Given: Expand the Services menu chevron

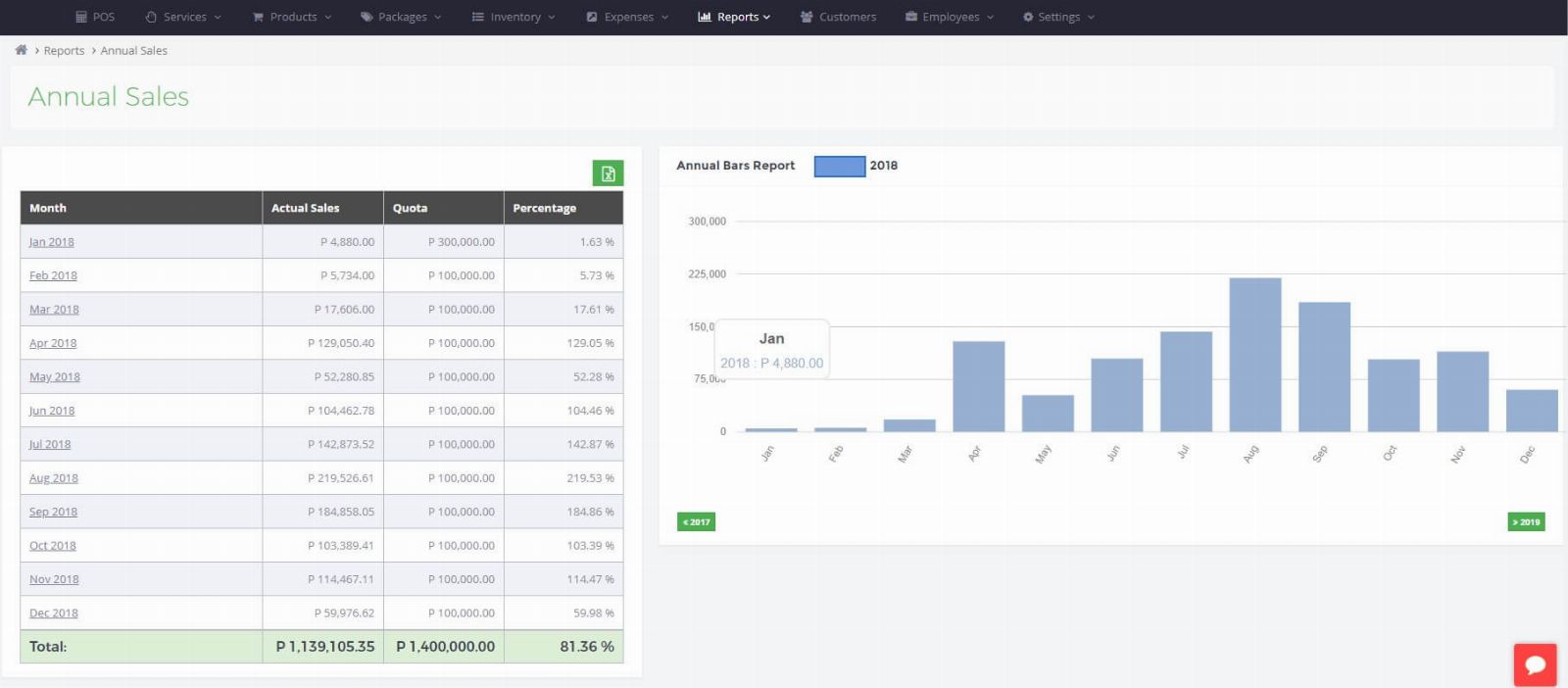Looking at the screenshot, I should click(218, 17).
